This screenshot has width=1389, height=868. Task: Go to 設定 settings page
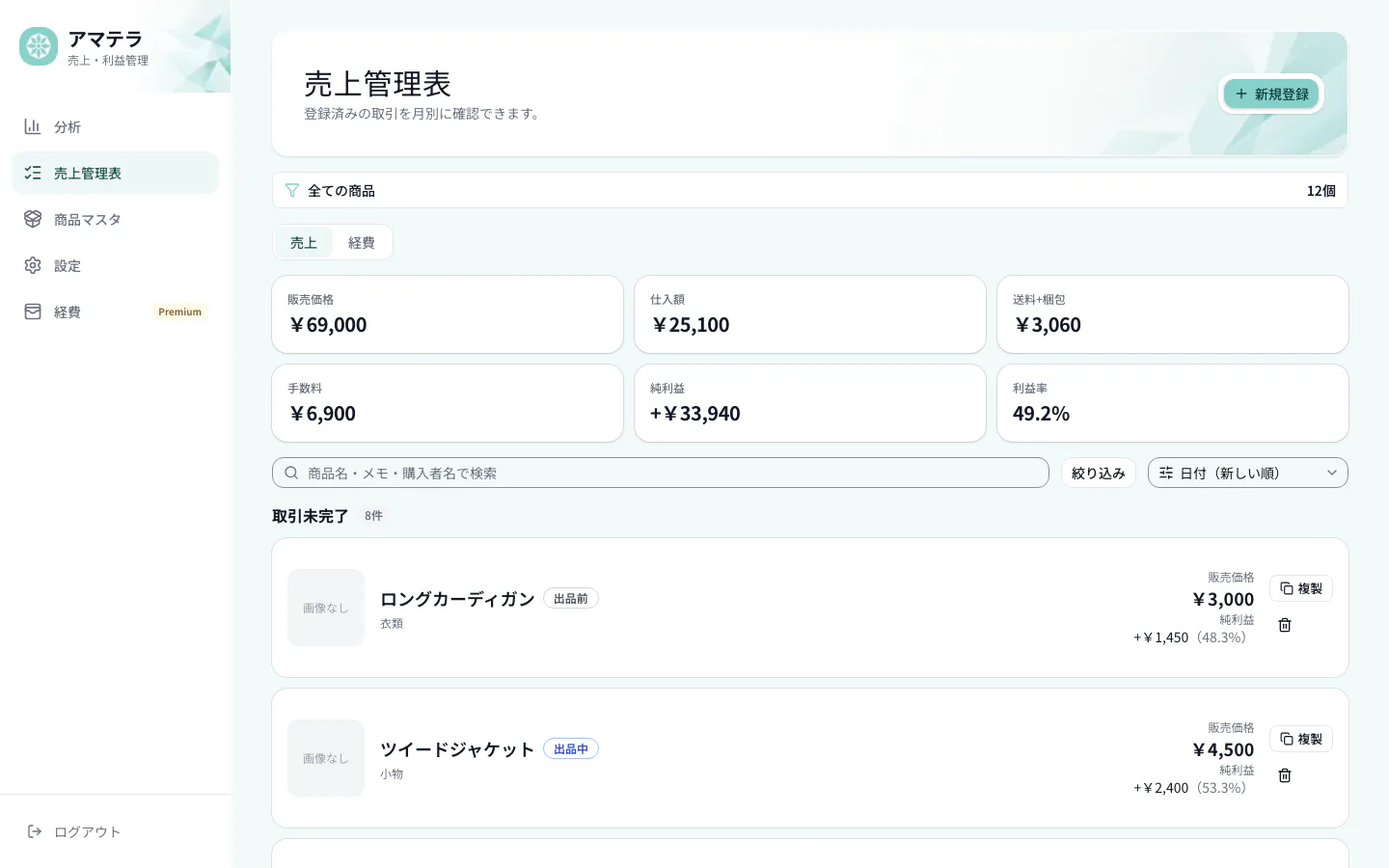click(x=115, y=265)
